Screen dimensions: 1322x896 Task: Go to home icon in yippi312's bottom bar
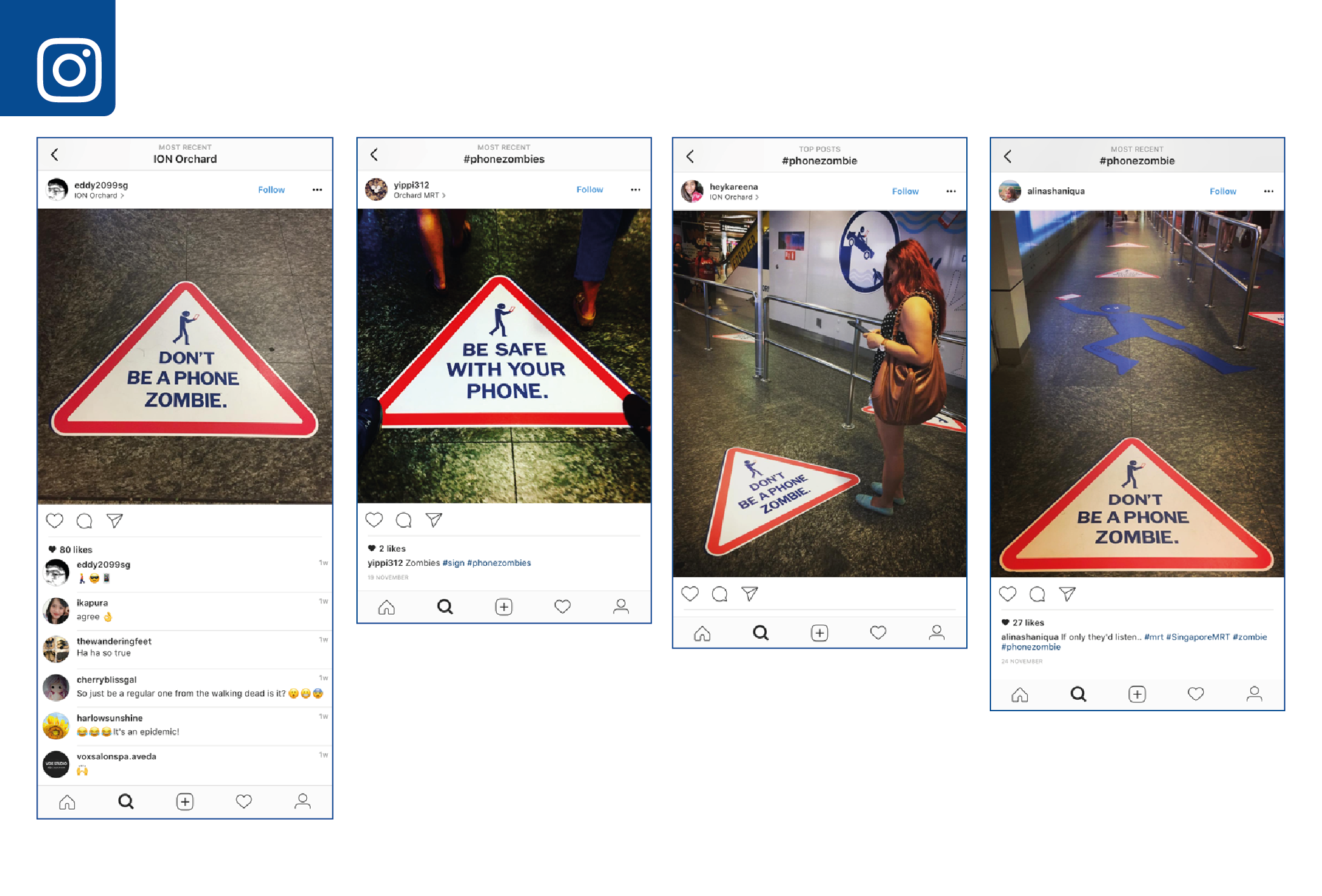386,607
